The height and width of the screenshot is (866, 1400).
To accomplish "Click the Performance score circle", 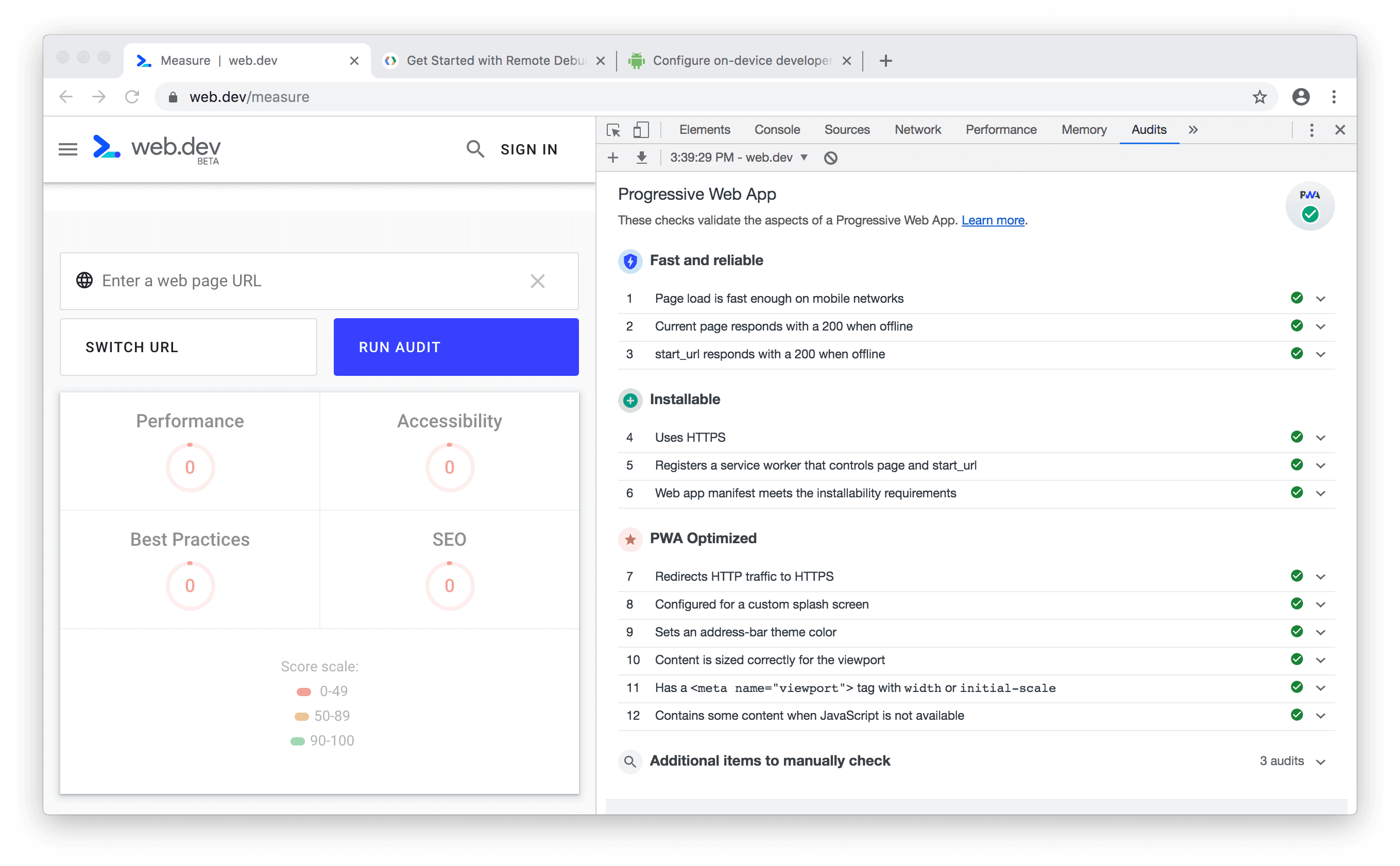I will (189, 467).
